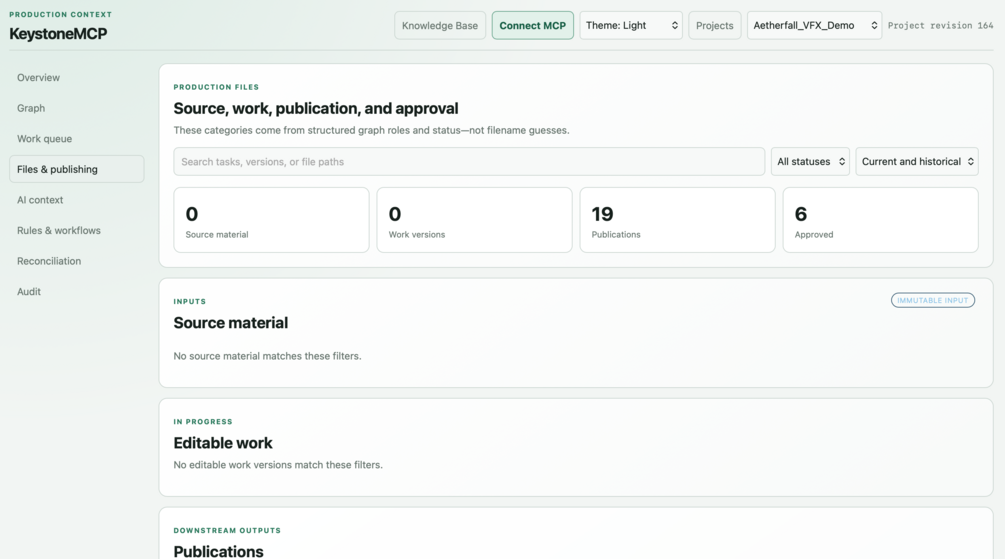Viewport: 1005px width, 559px height.
Task: Open the All statuses filter dropdown
Action: tap(810, 162)
